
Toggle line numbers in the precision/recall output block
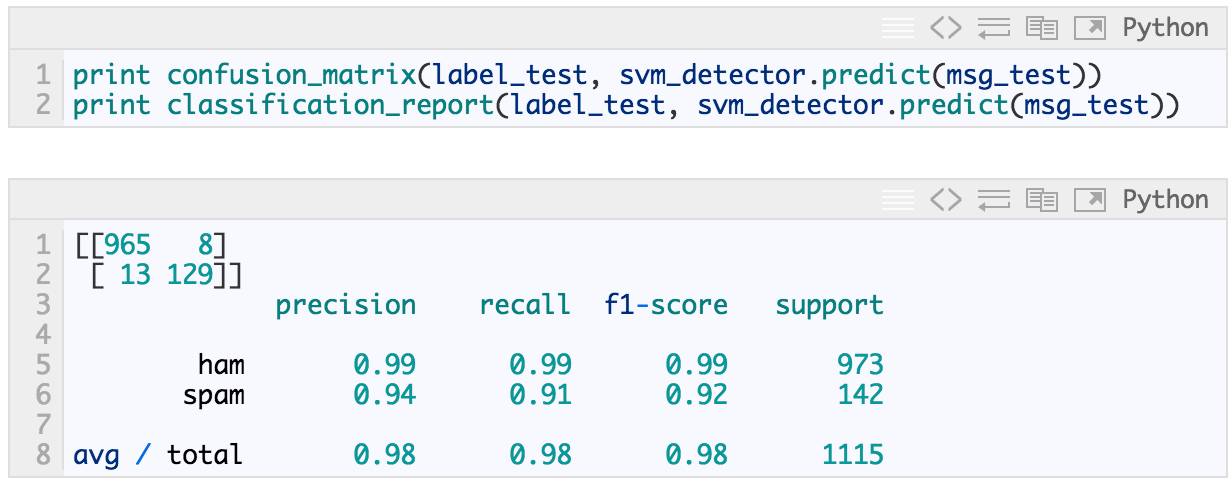point(898,200)
